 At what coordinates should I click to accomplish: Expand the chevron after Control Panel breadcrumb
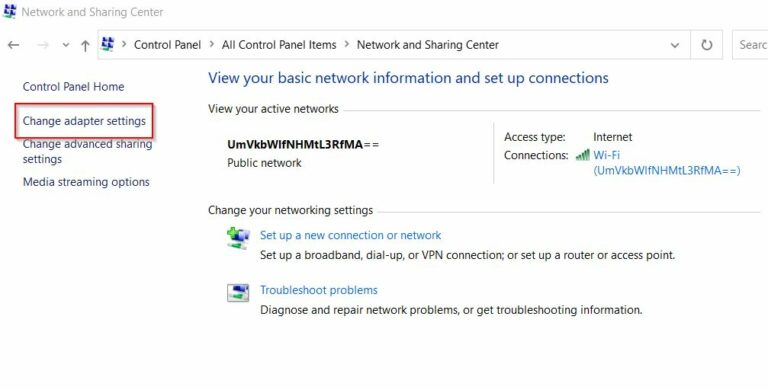coord(212,45)
